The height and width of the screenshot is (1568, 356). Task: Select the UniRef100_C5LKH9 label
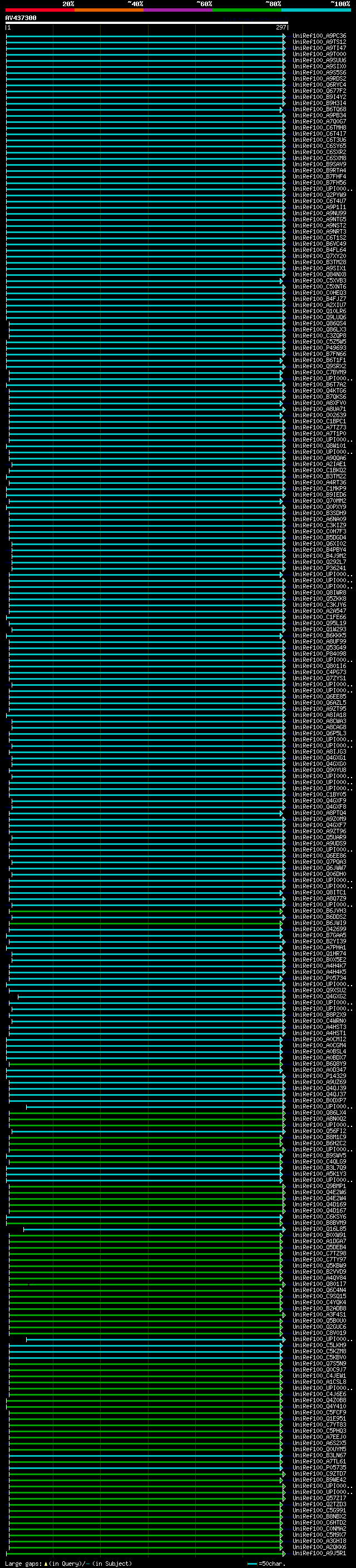(319, 1345)
